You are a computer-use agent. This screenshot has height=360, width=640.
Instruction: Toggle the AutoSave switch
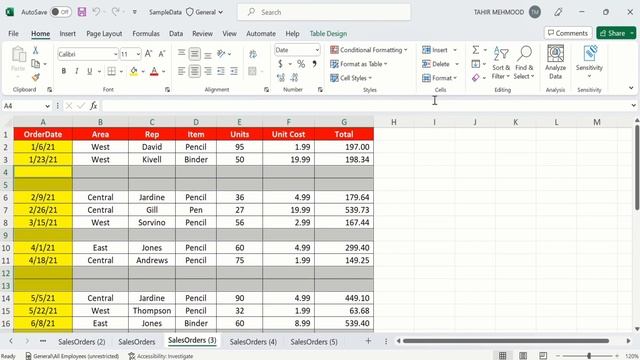click(60, 12)
